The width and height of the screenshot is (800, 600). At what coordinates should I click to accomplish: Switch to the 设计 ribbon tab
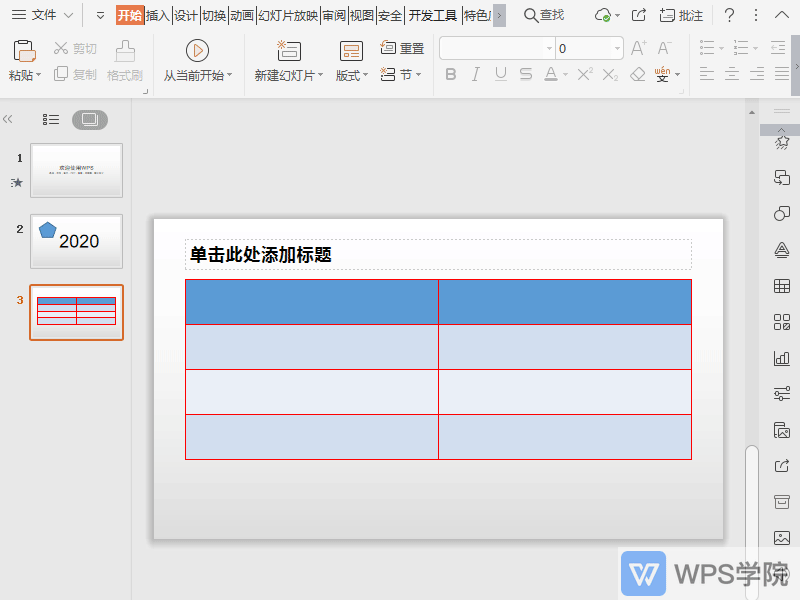pyautogui.click(x=185, y=15)
